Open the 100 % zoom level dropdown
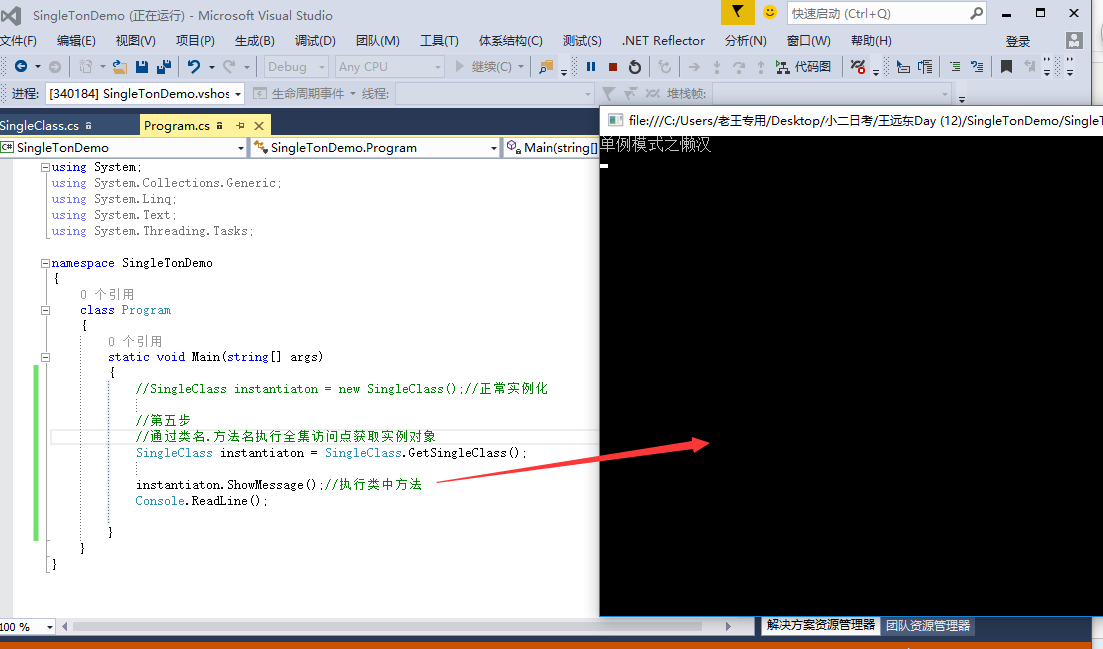 click(27, 626)
